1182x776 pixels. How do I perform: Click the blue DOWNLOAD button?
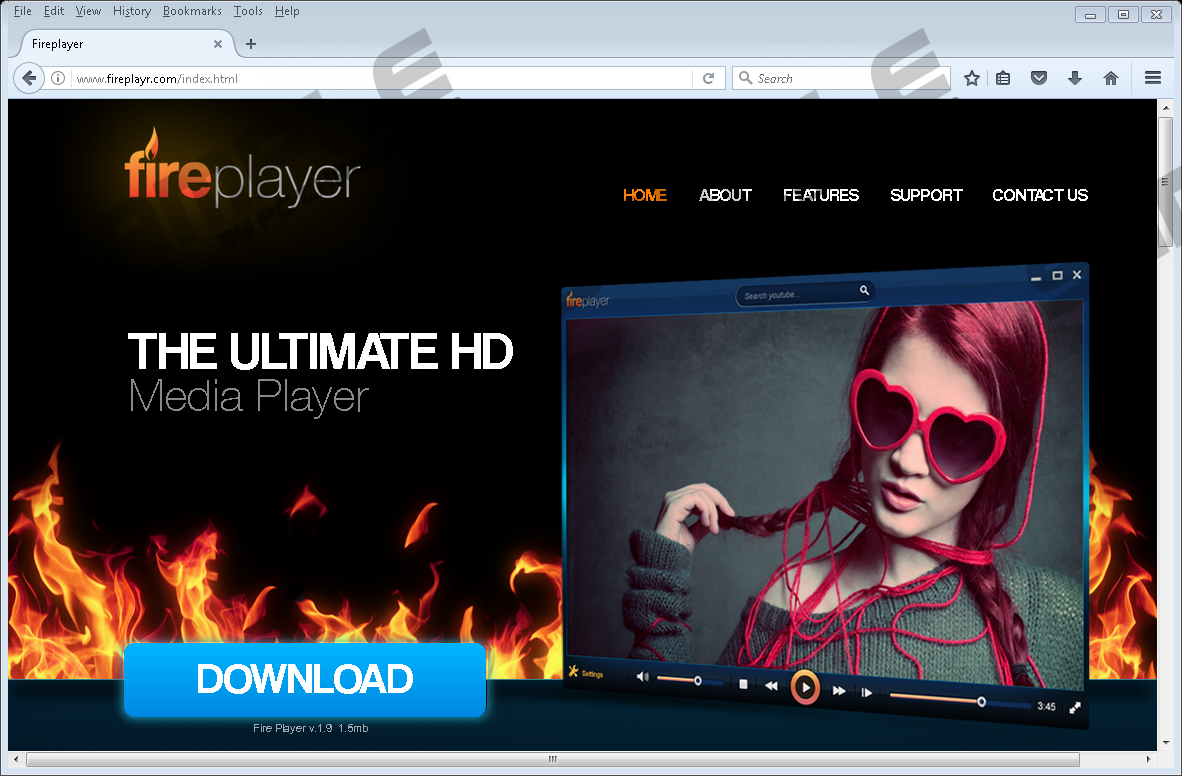(x=305, y=679)
